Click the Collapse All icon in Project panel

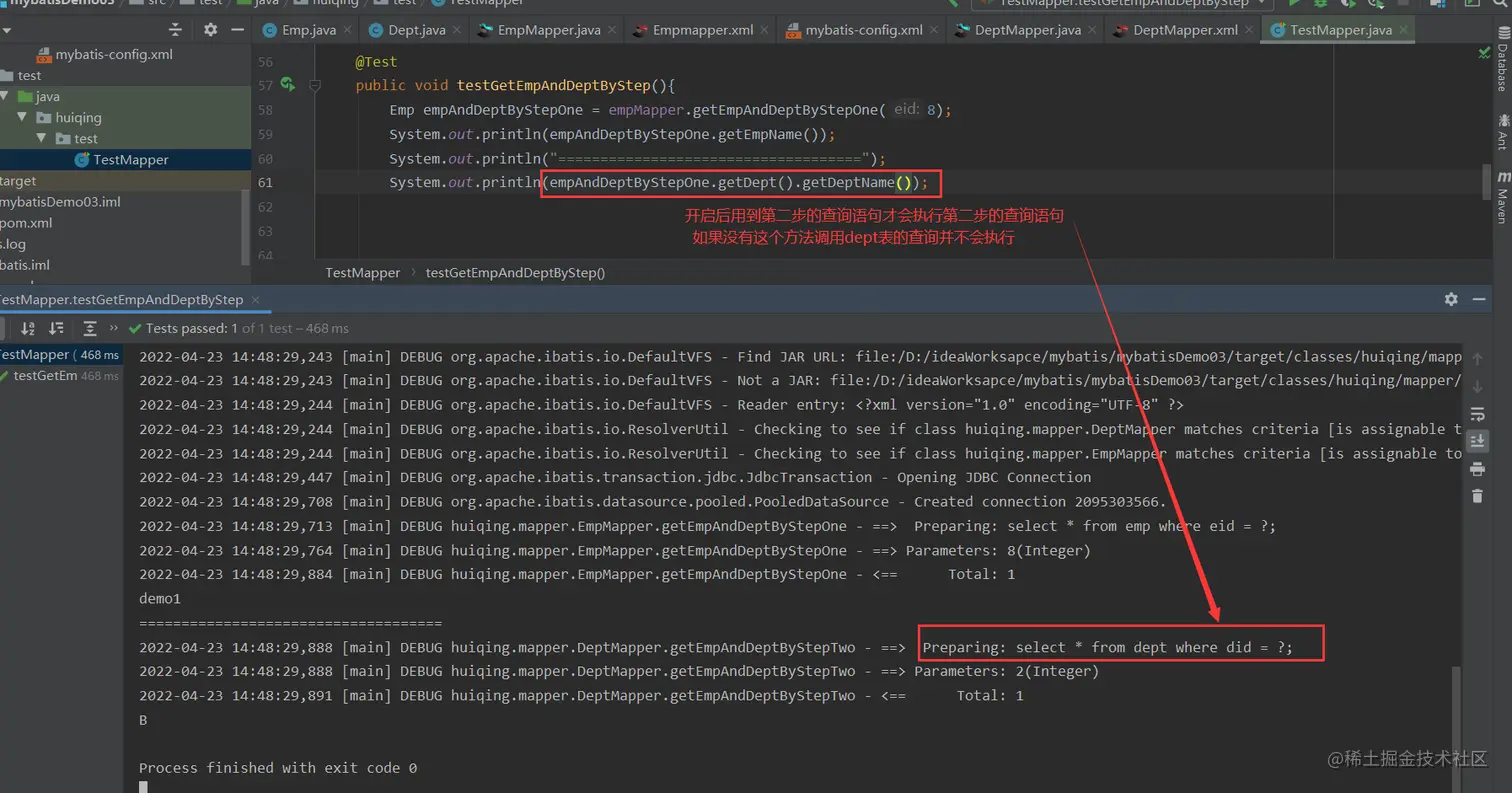[176, 30]
